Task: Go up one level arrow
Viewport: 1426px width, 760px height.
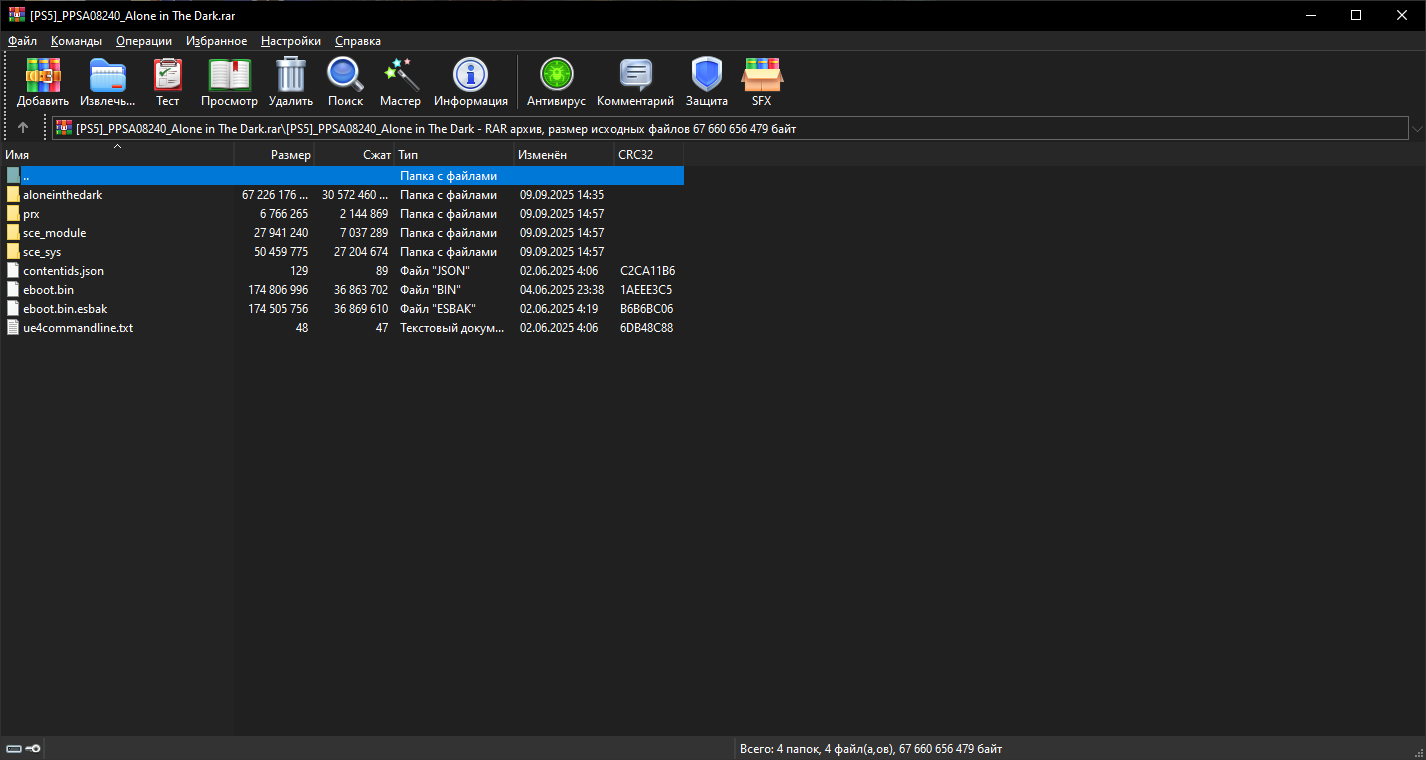Action: click(23, 128)
